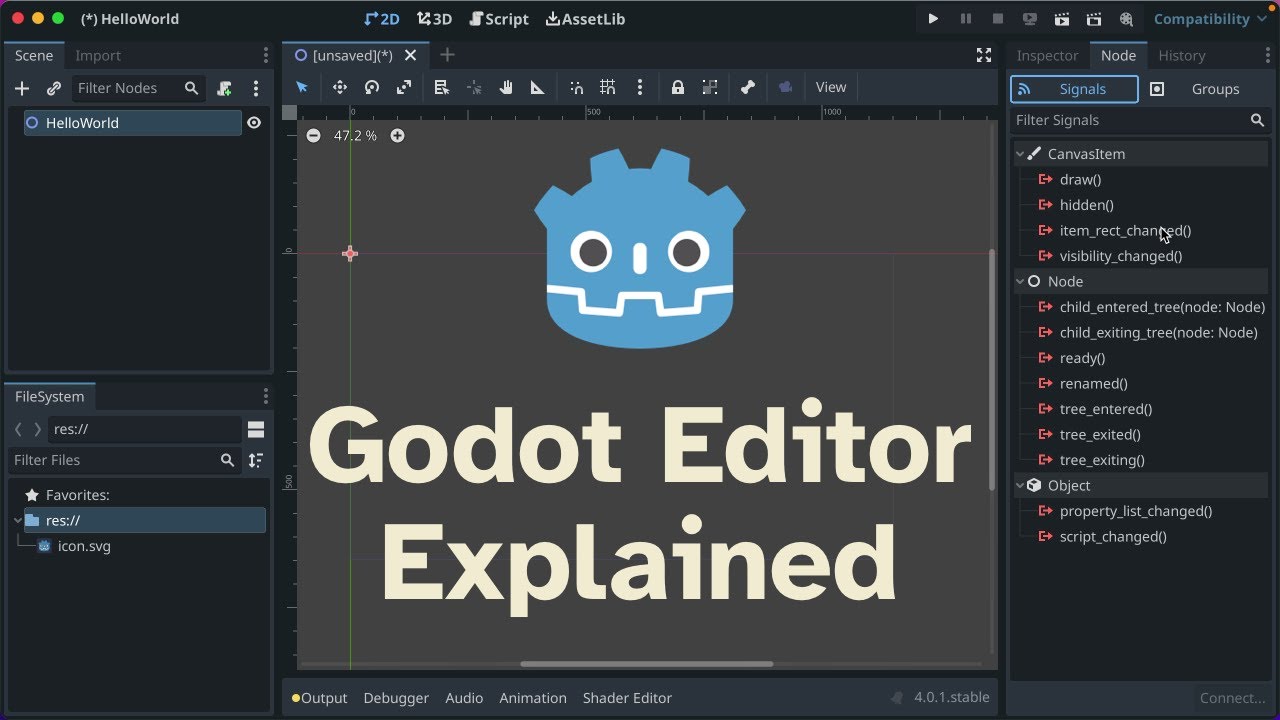Show the Signals panel
The height and width of the screenshot is (720, 1280).
click(1074, 89)
